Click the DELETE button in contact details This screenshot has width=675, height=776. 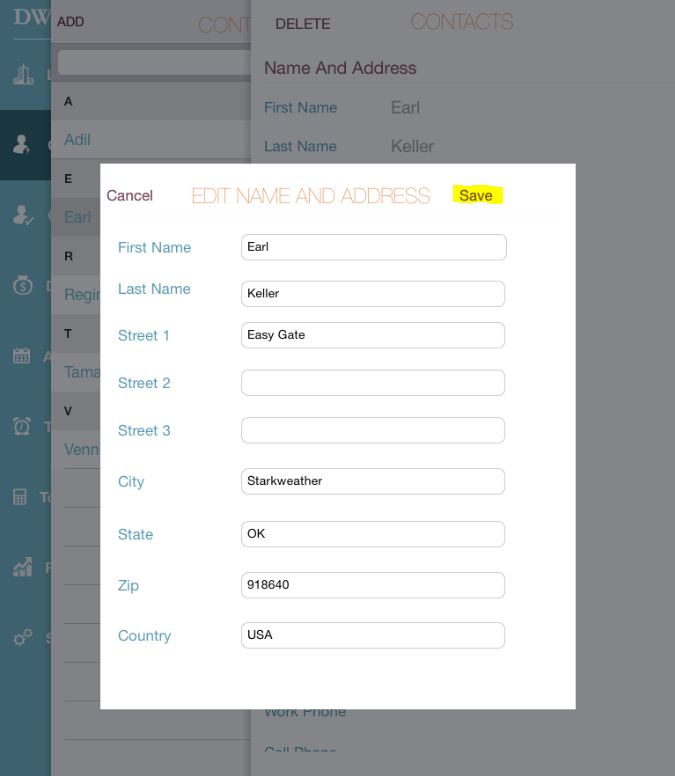302,24
